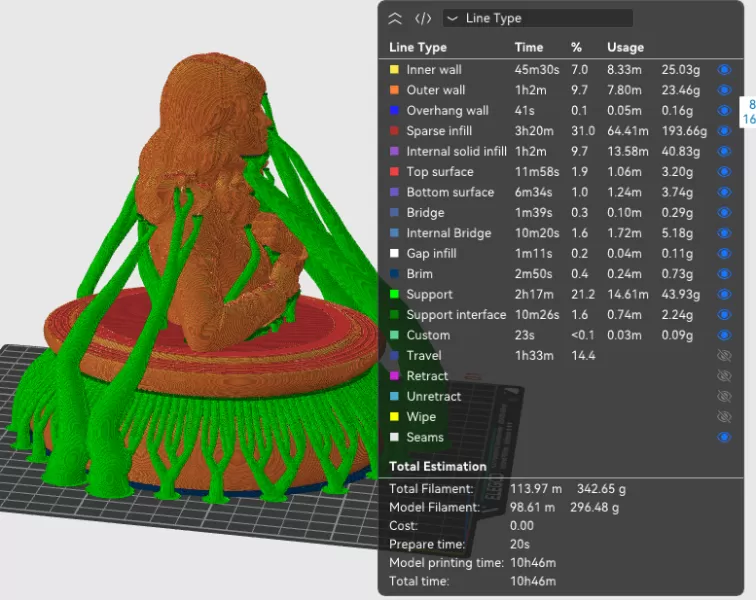Hide Inner wall lines with eye icon
This screenshot has width=756, height=600.
coord(725,70)
